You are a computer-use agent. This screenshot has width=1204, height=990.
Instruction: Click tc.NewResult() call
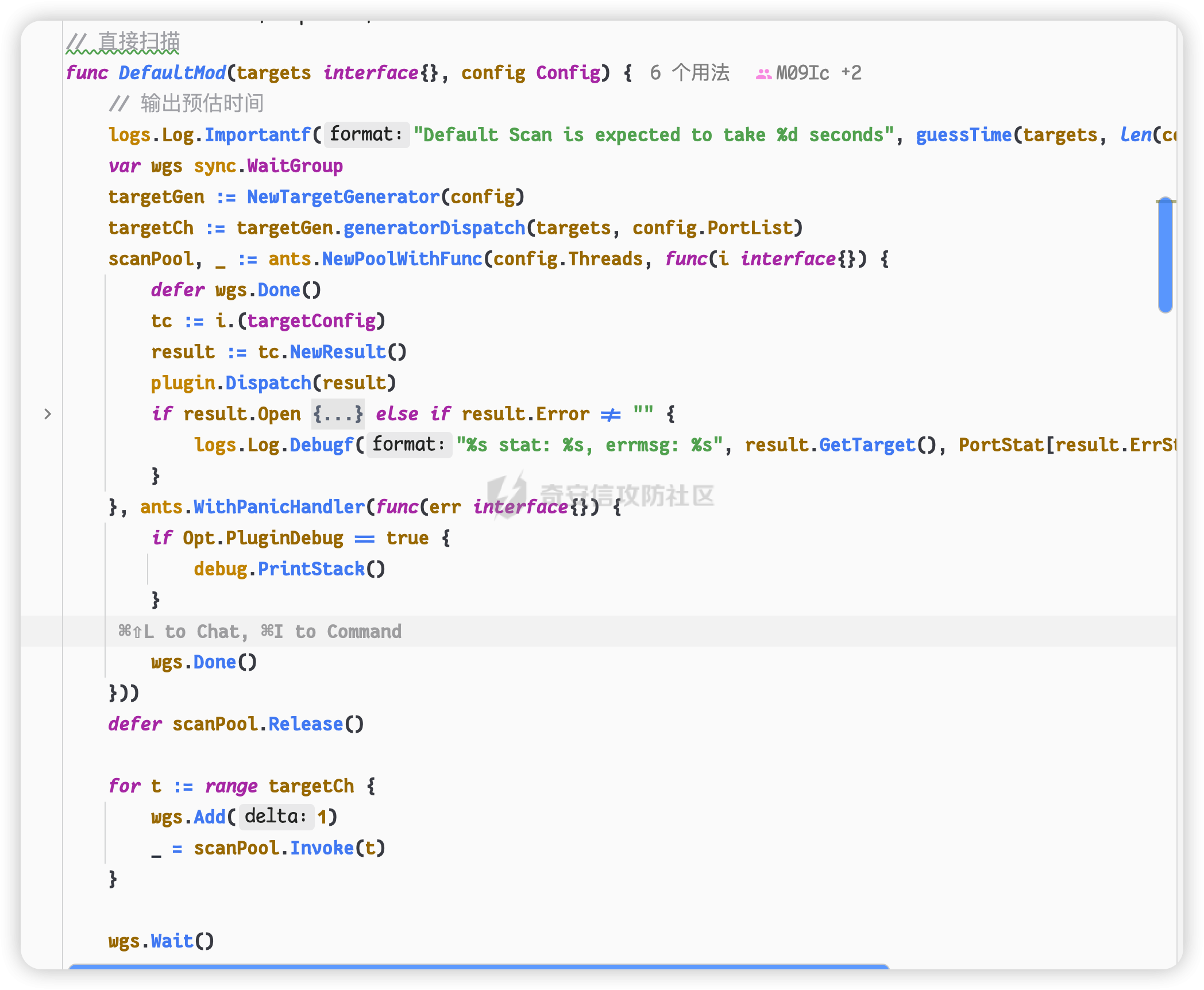click(332, 352)
